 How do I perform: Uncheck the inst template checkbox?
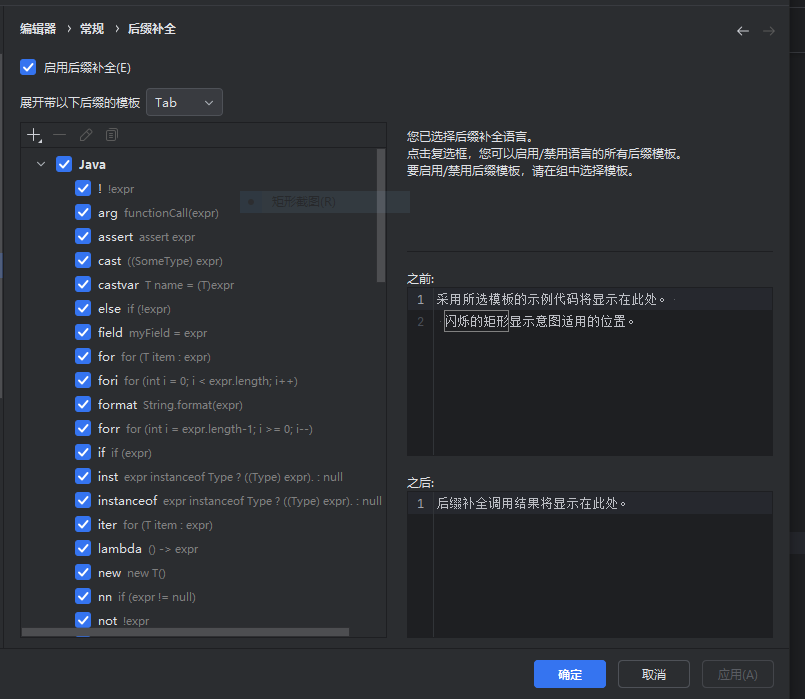coord(83,476)
